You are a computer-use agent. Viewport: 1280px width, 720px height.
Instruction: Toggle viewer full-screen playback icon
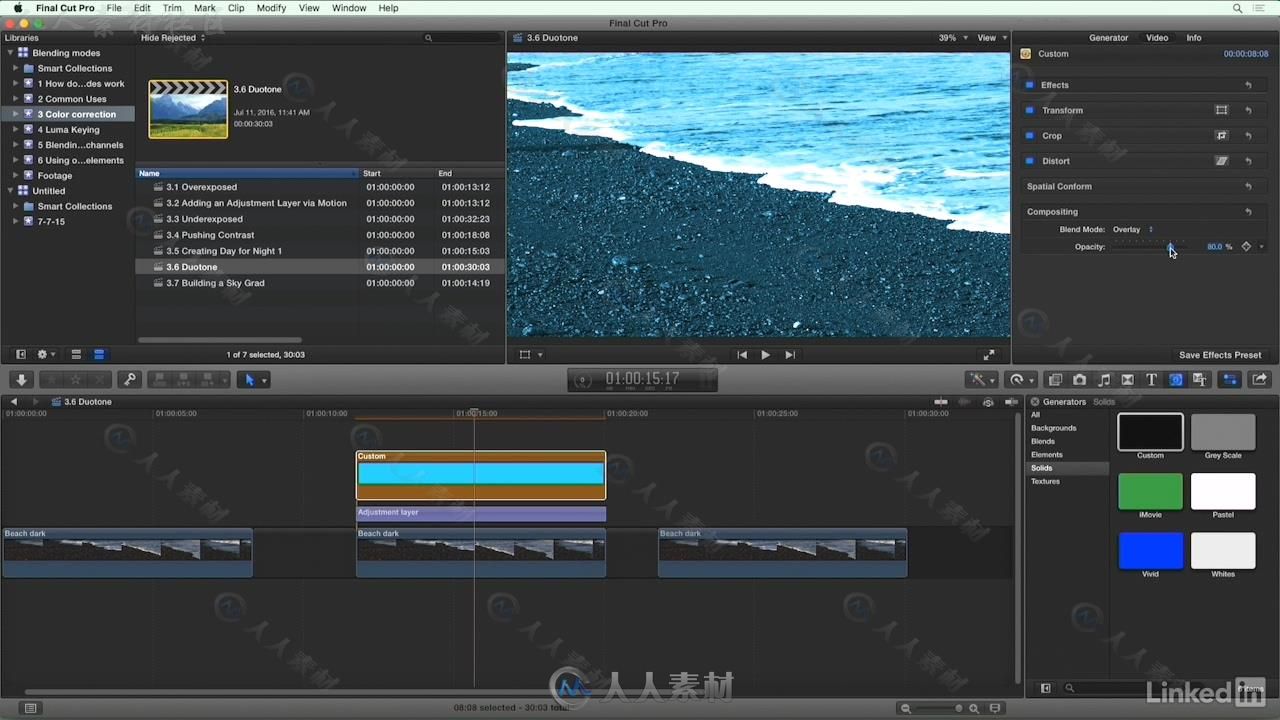tap(989, 355)
